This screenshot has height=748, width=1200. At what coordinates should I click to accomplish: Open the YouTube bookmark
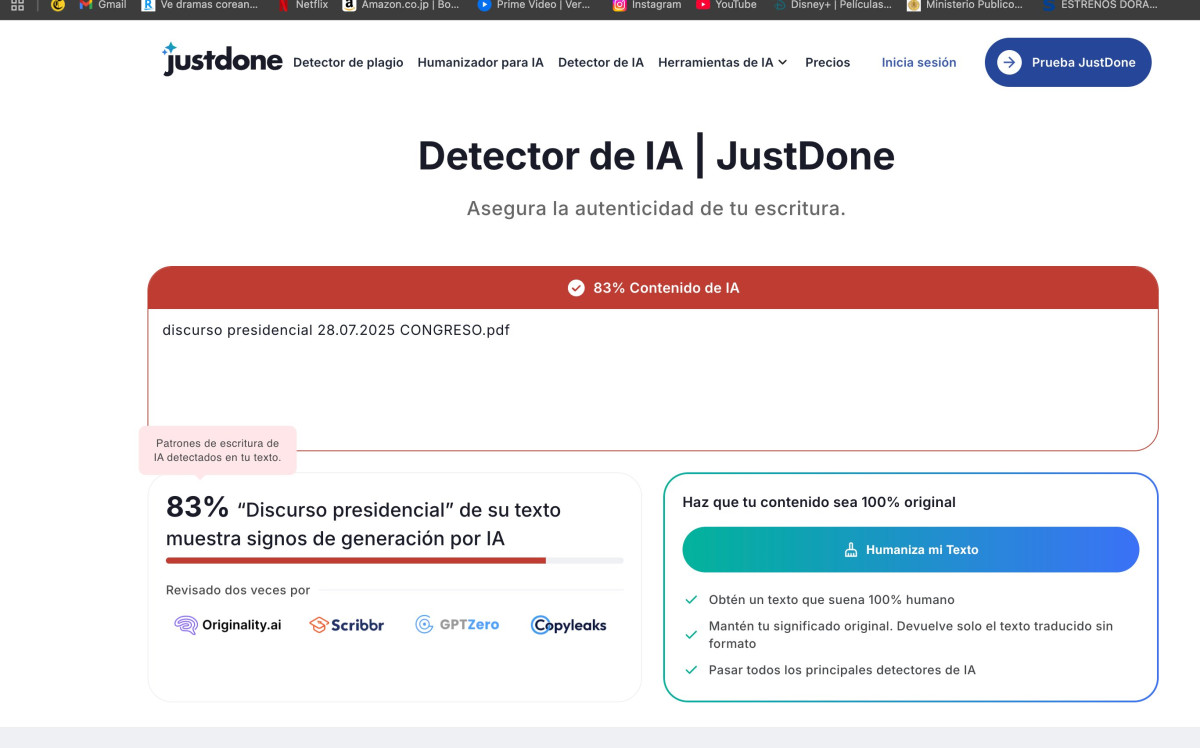(727, 5)
